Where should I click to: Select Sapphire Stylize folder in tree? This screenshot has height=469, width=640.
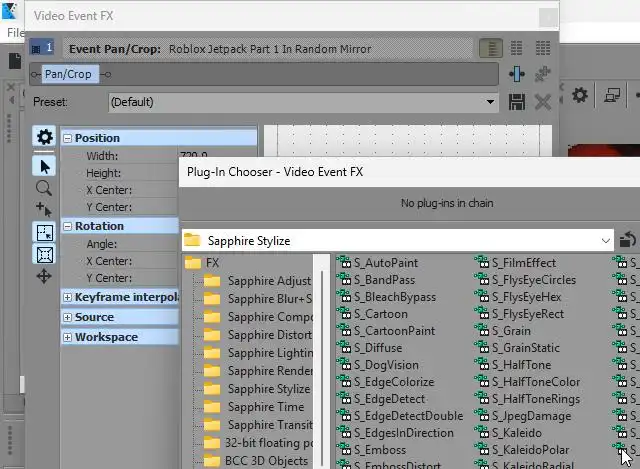pos(257,389)
